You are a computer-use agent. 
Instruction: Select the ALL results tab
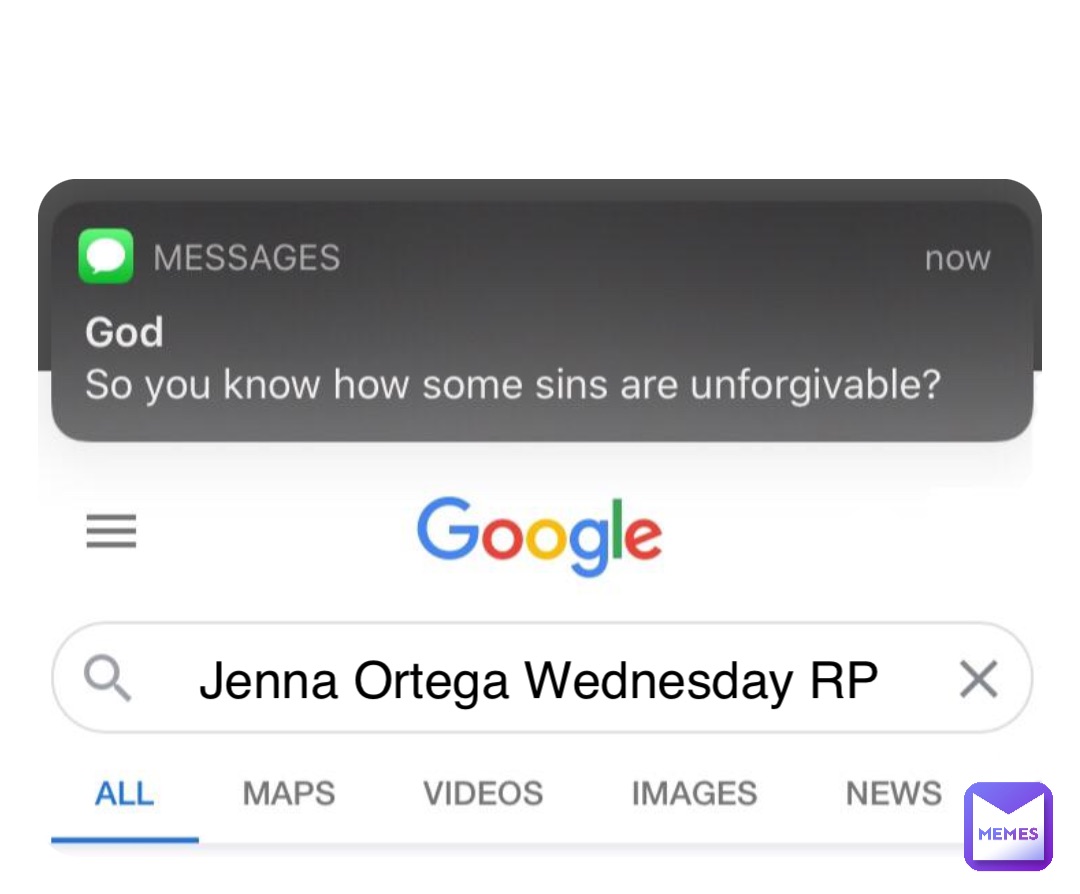pos(124,794)
